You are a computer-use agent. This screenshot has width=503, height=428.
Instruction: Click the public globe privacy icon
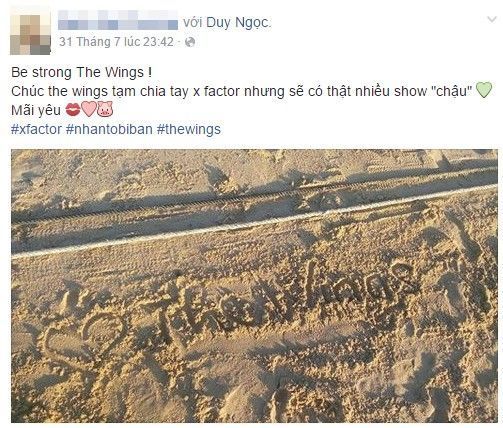point(190,42)
